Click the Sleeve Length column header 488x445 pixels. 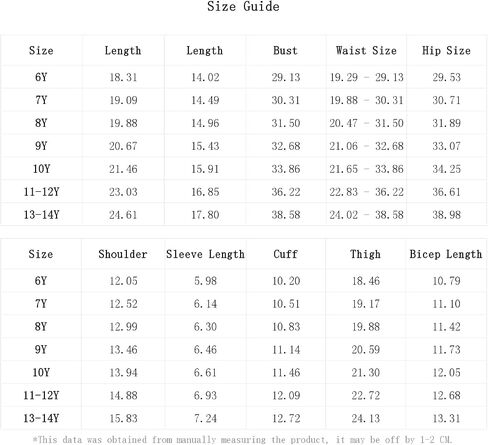205,254
